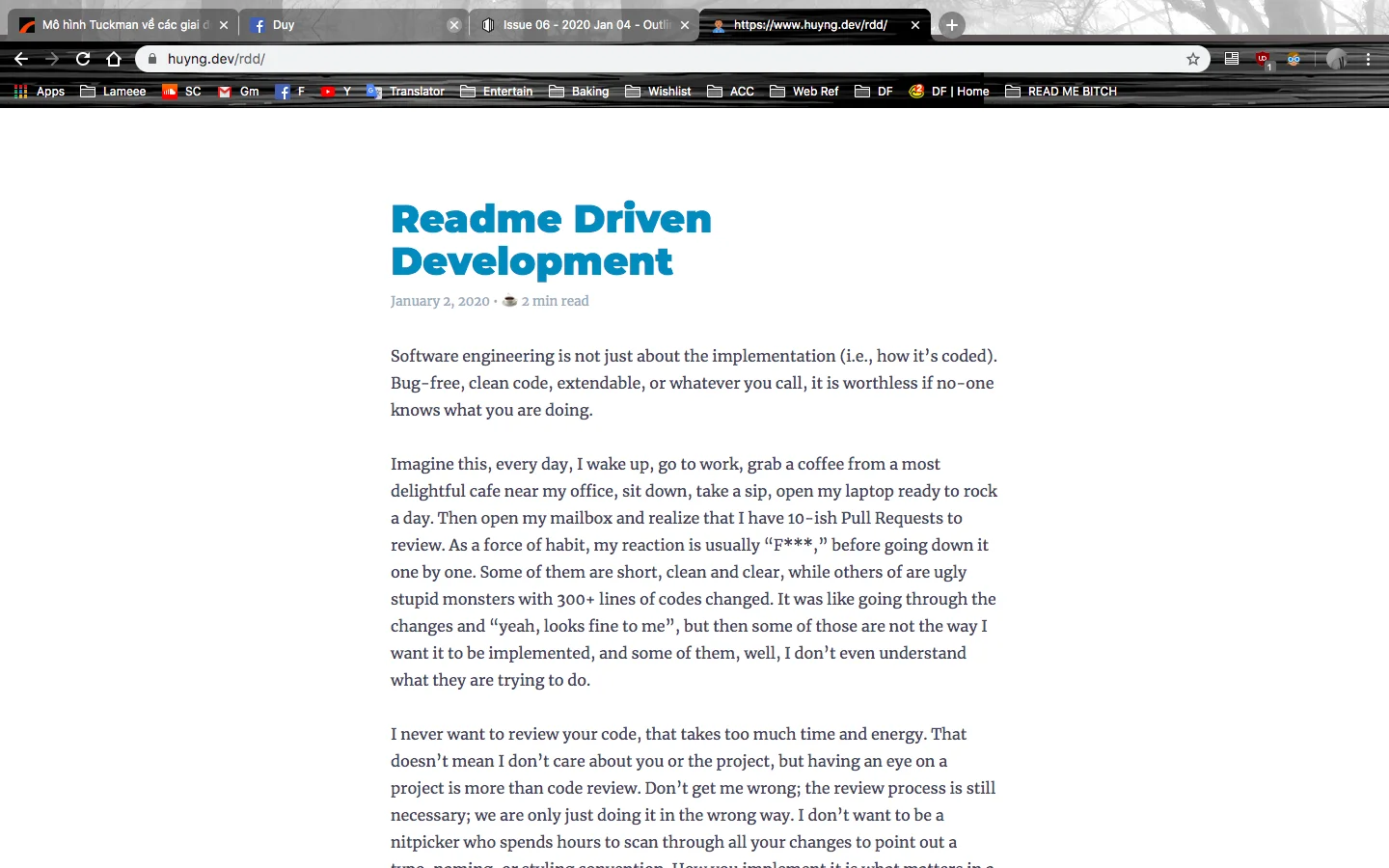
Task: Expand the Web Ref bookmarks folder
Action: coord(804,92)
